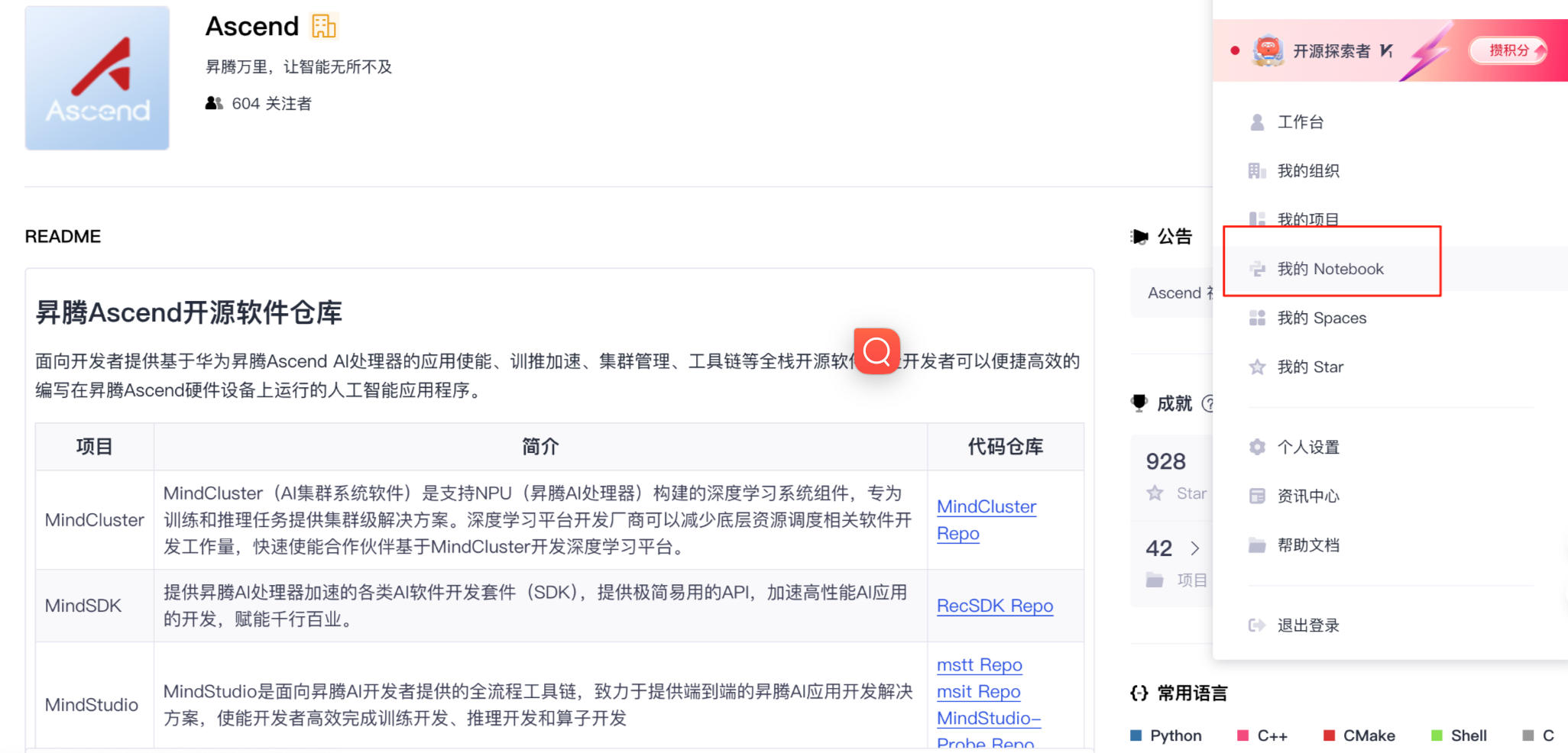
Task: Click the folder icon beside 项目
Action: coord(1155,580)
